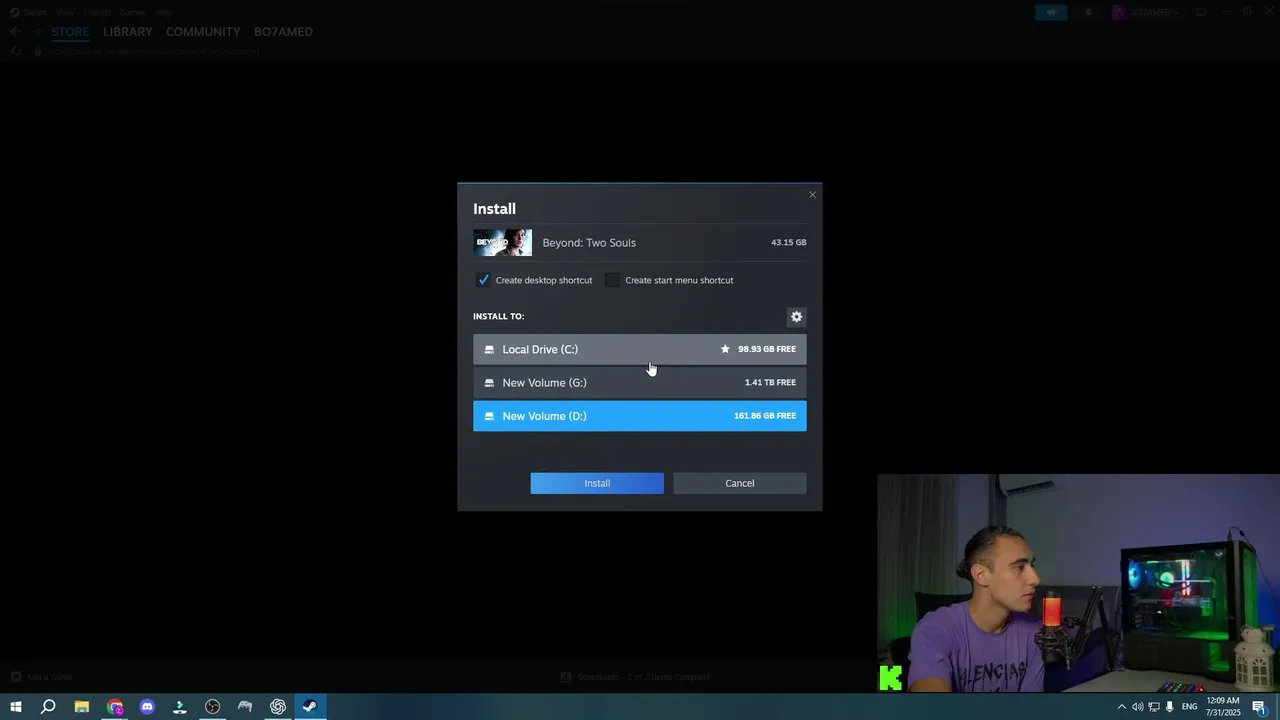This screenshot has width=1280, height=720.
Task: Open Google Chrome from the taskbar
Action: pos(114,707)
